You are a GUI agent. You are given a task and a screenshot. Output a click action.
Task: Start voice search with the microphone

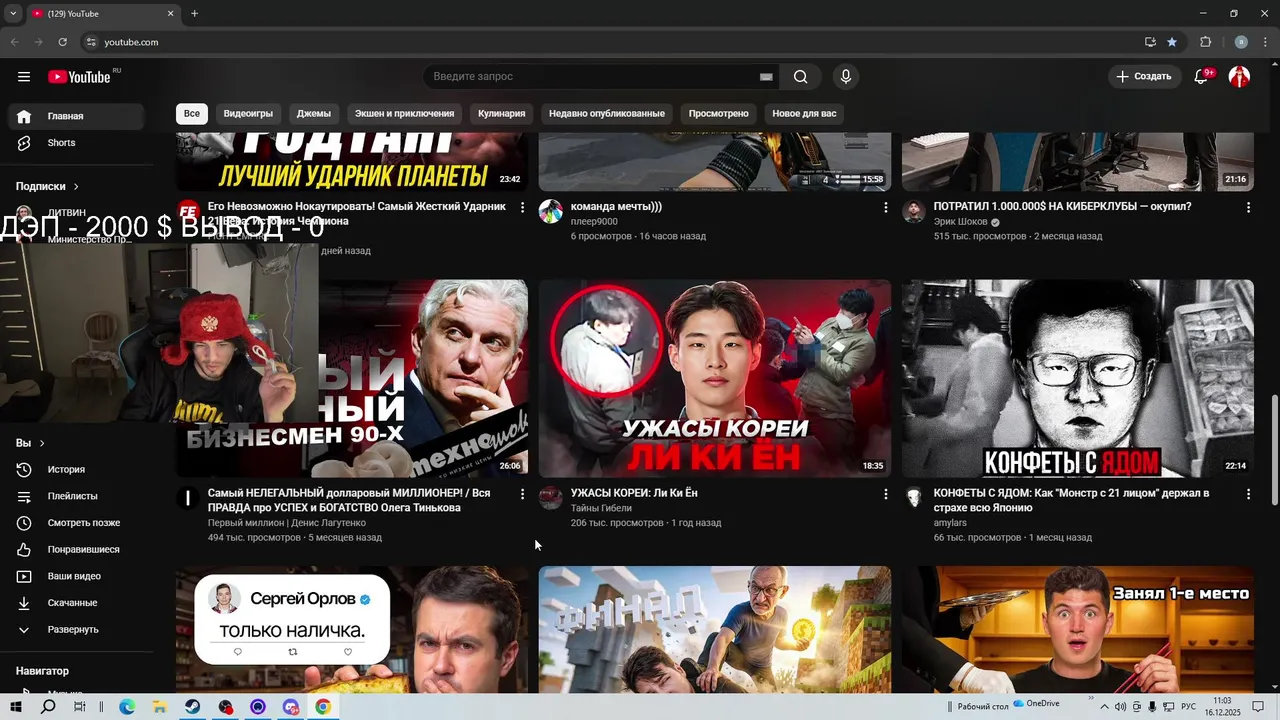pos(846,77)
